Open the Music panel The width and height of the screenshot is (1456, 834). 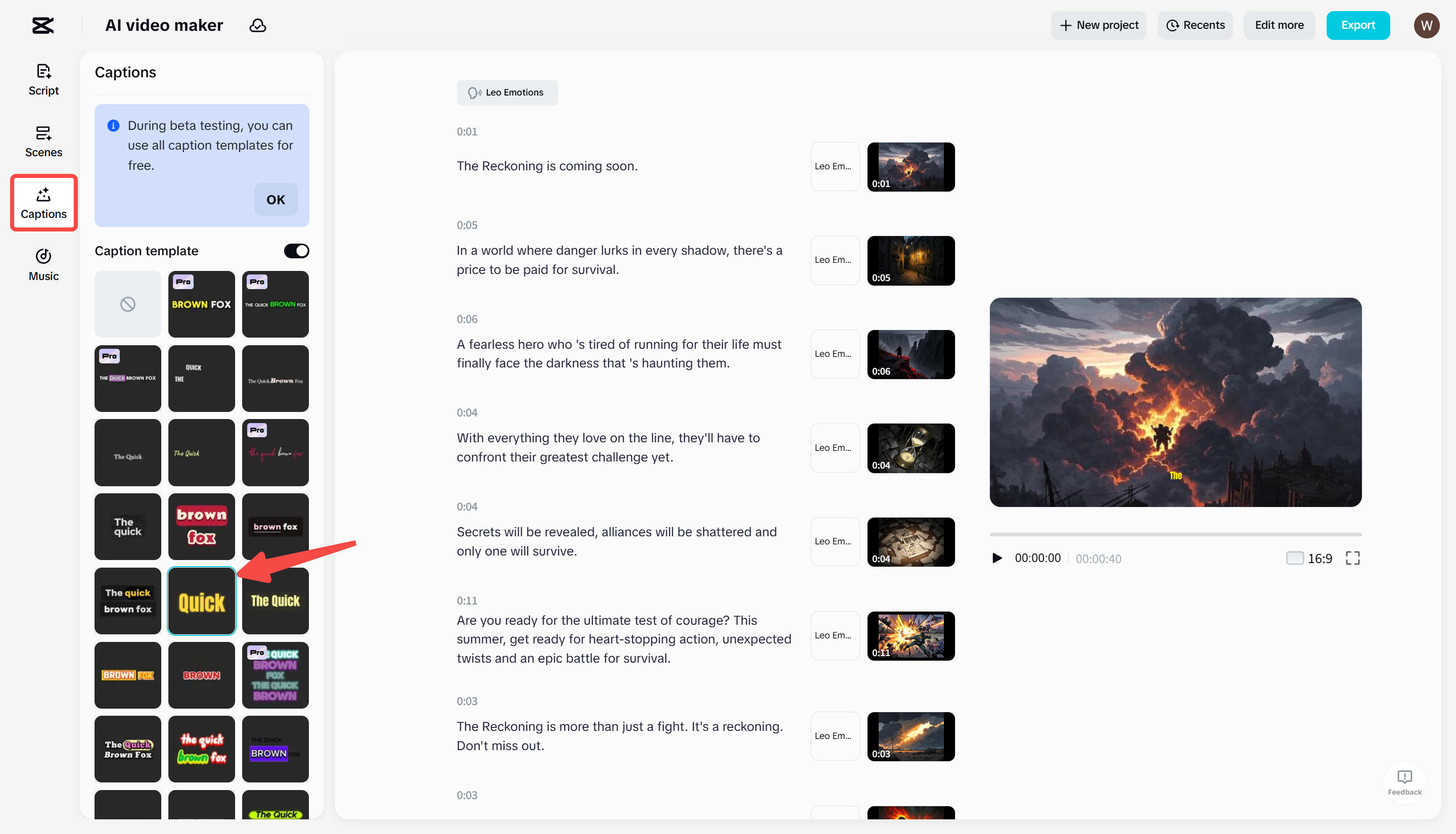pos(43,264)
